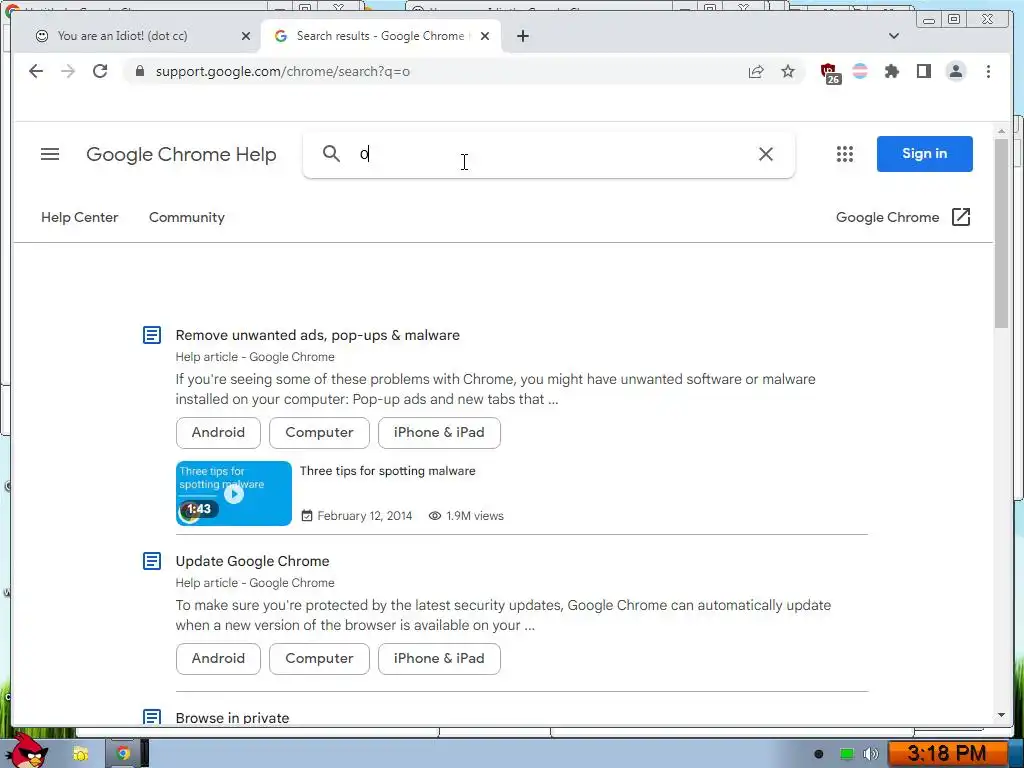Open the Help Center tab
The height and width of the screenshot is (768, 1024).
tap(80, 217)
